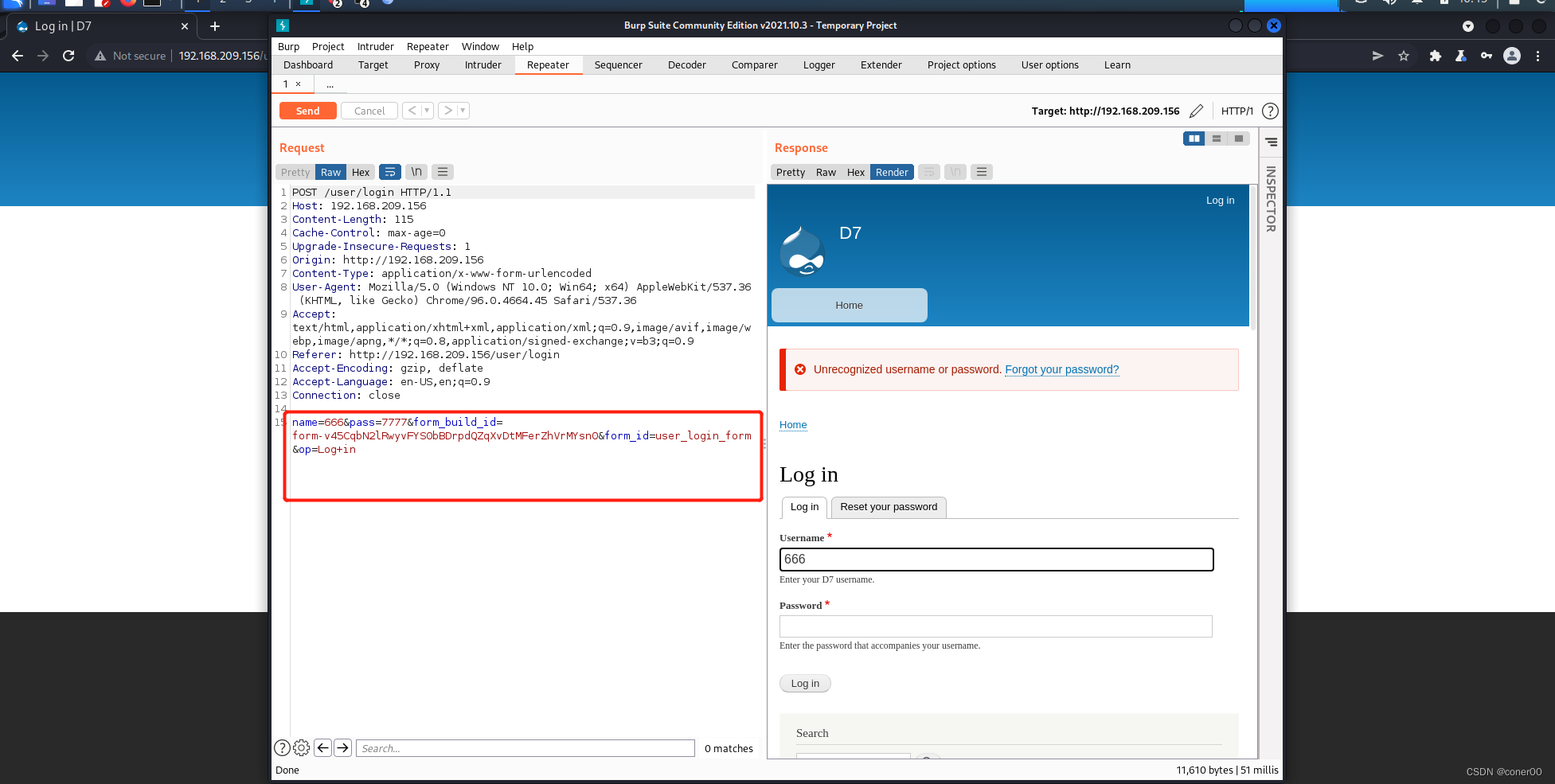Click the Home breadcrumb link in rendered page
Image resolution: width=1555 pixels, height=784 pixels.
click(x=793, y=424)
